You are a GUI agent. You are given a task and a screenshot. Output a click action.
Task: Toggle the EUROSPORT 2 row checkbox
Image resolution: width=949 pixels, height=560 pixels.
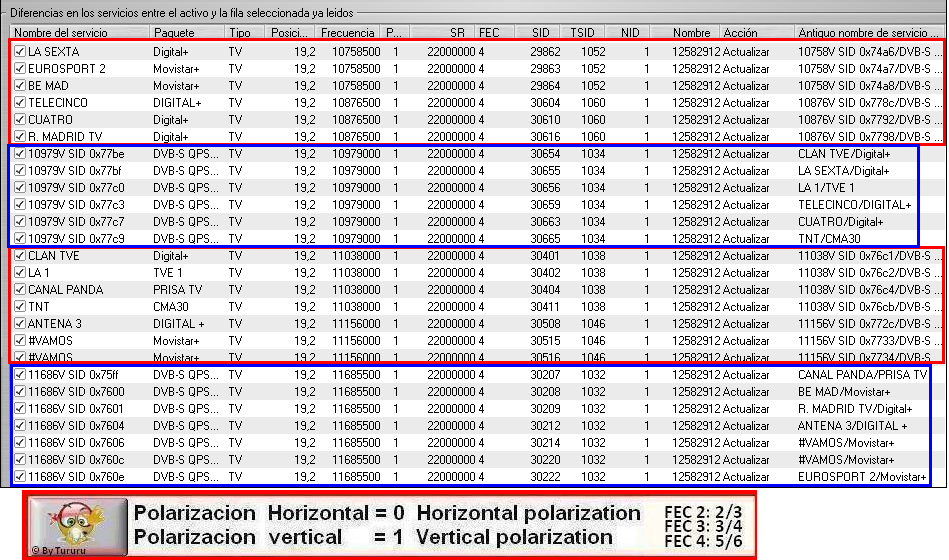pos(20,69)
